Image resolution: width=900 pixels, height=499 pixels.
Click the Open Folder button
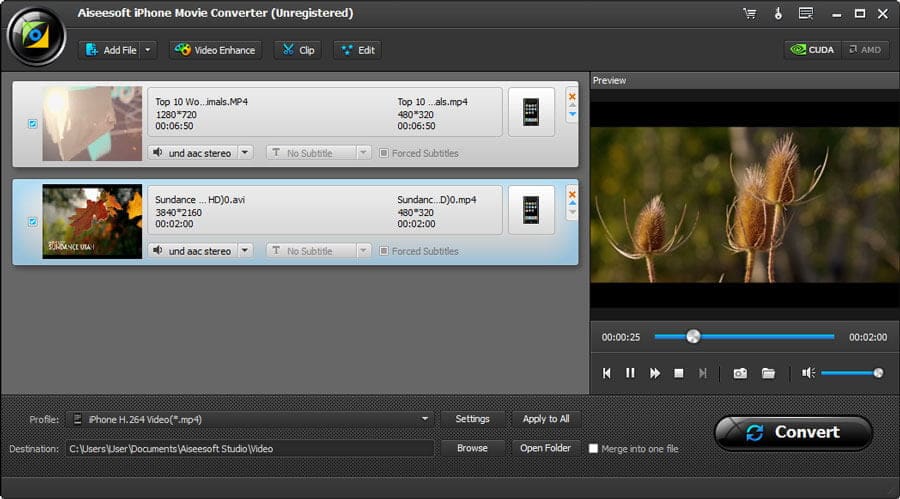(x=546, y=448)
